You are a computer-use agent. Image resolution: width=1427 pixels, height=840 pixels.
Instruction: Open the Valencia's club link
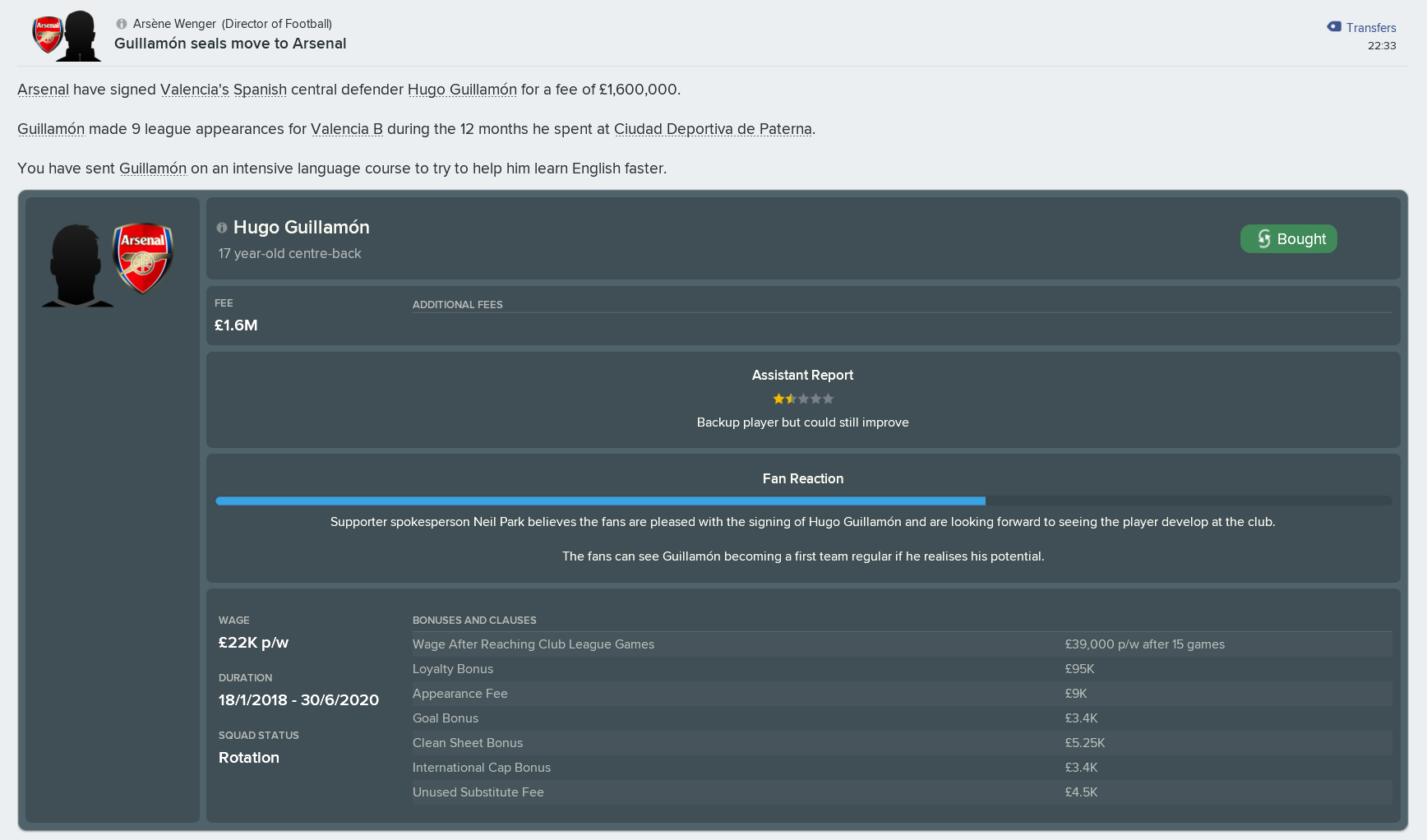195,90
